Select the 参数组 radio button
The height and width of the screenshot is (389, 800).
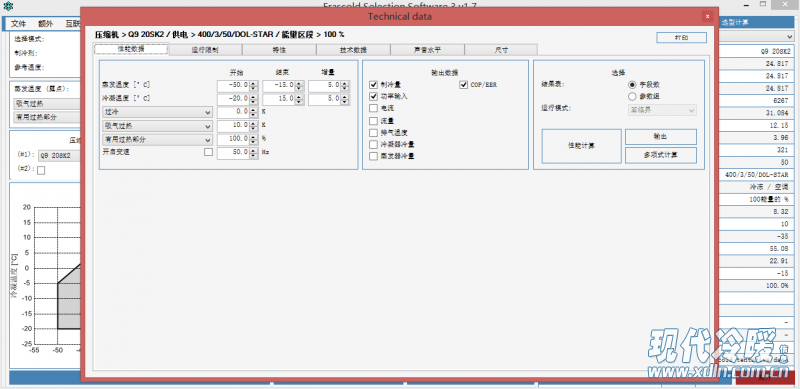point(632,96)
